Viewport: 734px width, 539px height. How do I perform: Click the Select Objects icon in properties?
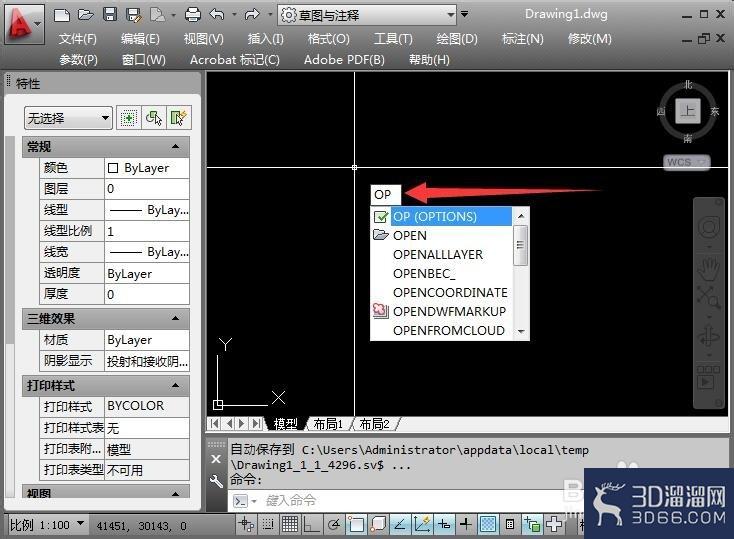(x=154, y=118)
